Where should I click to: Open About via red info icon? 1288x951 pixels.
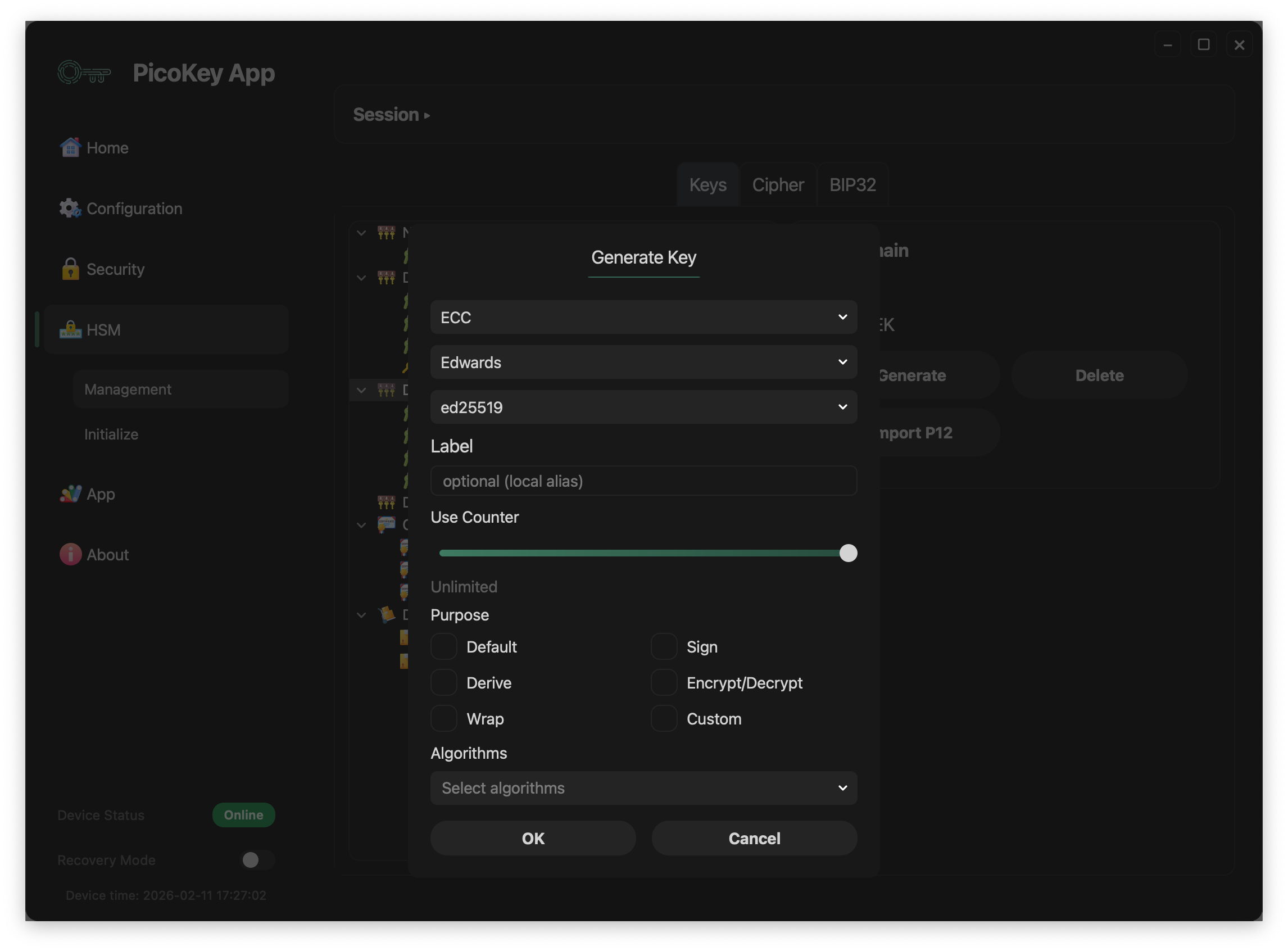[70, 554]
